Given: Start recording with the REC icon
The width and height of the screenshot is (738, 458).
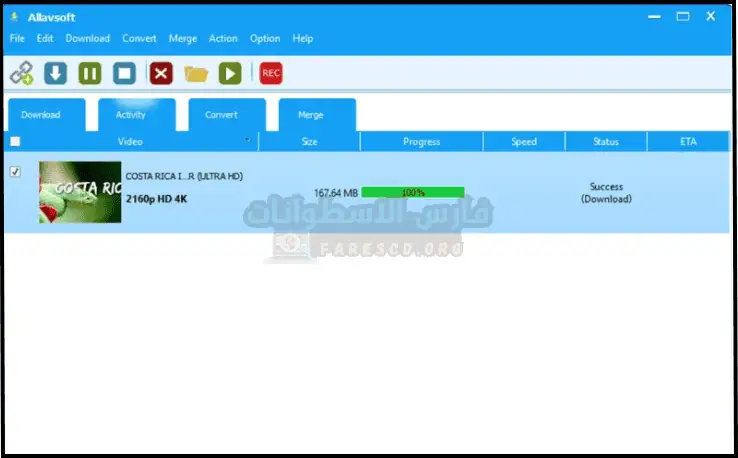Looking at the screenshot, I should pyautogui.click(x=270, y=73).
